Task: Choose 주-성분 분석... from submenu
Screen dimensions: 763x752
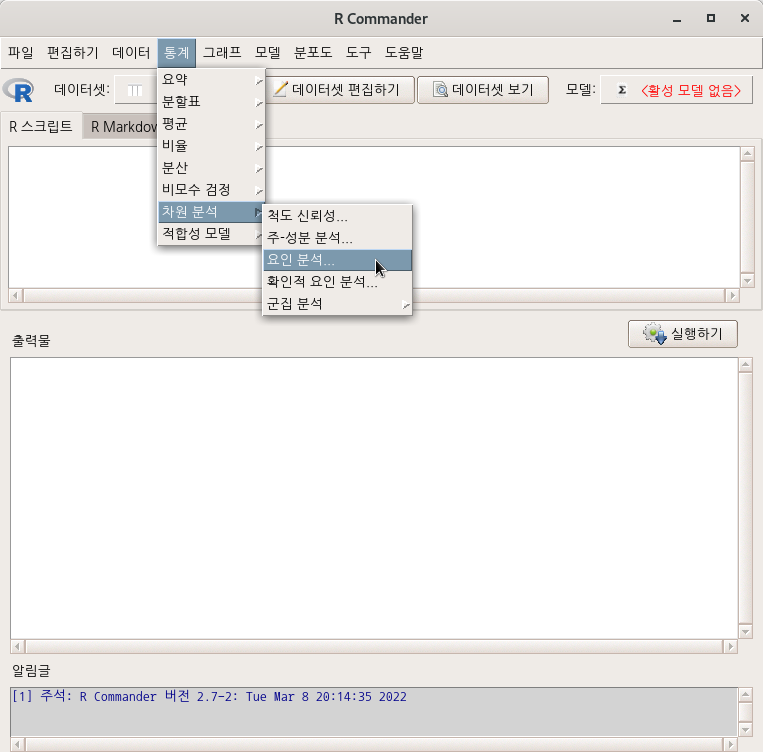Action: click(x=337, y=238)
